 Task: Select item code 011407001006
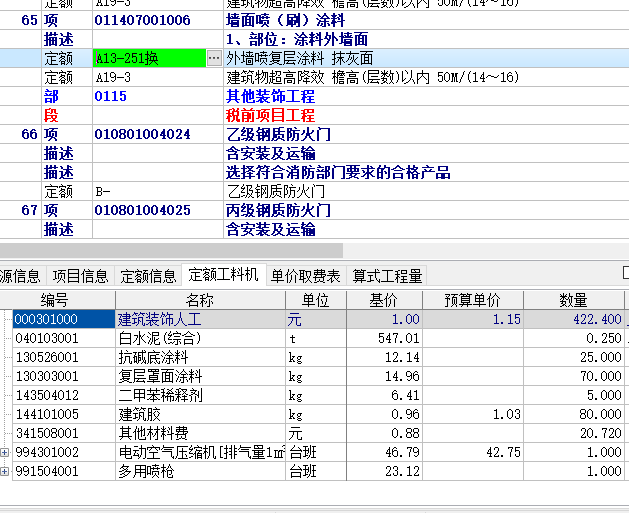[142, 20]
